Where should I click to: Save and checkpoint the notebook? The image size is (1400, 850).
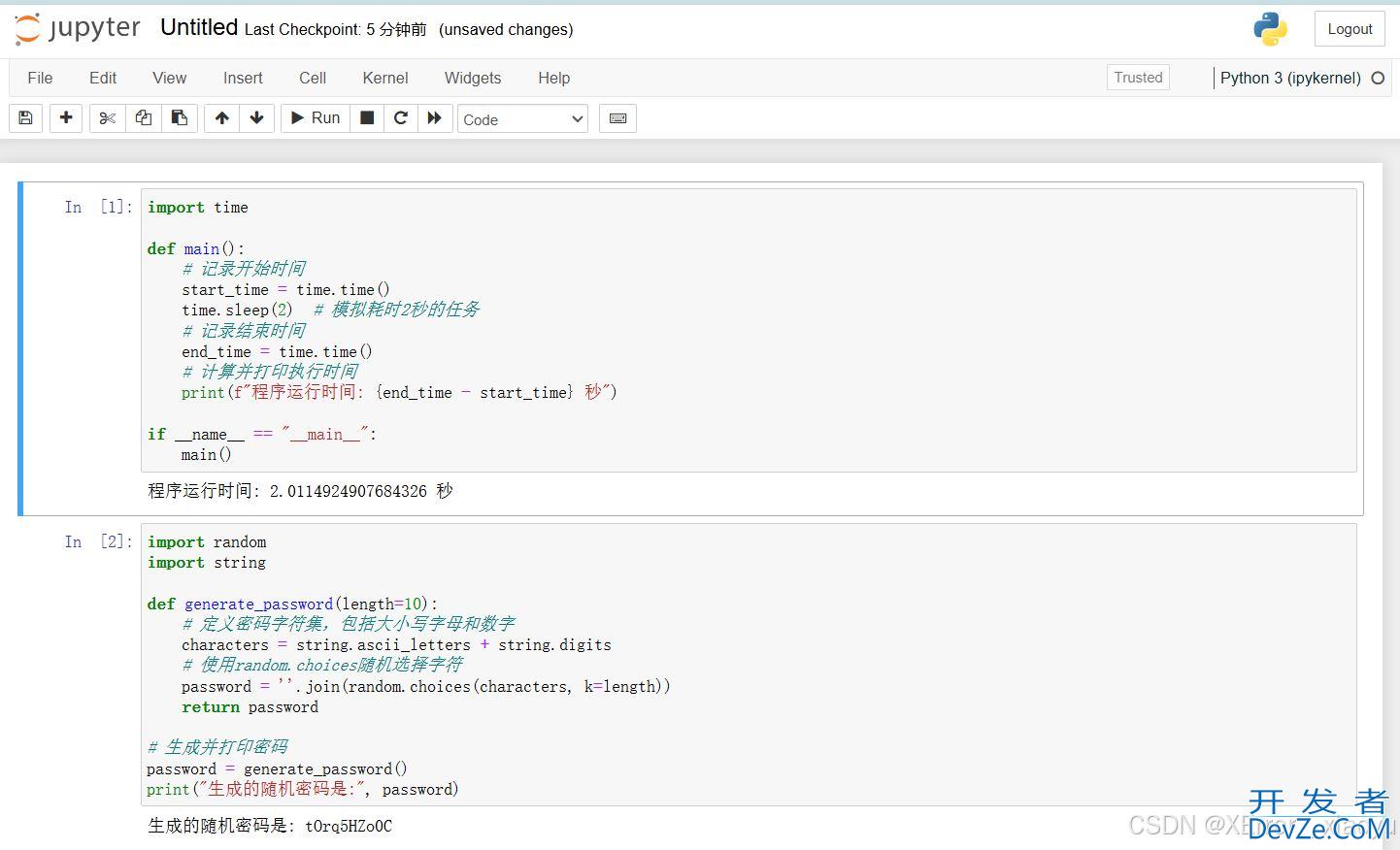tap(26, 118)
